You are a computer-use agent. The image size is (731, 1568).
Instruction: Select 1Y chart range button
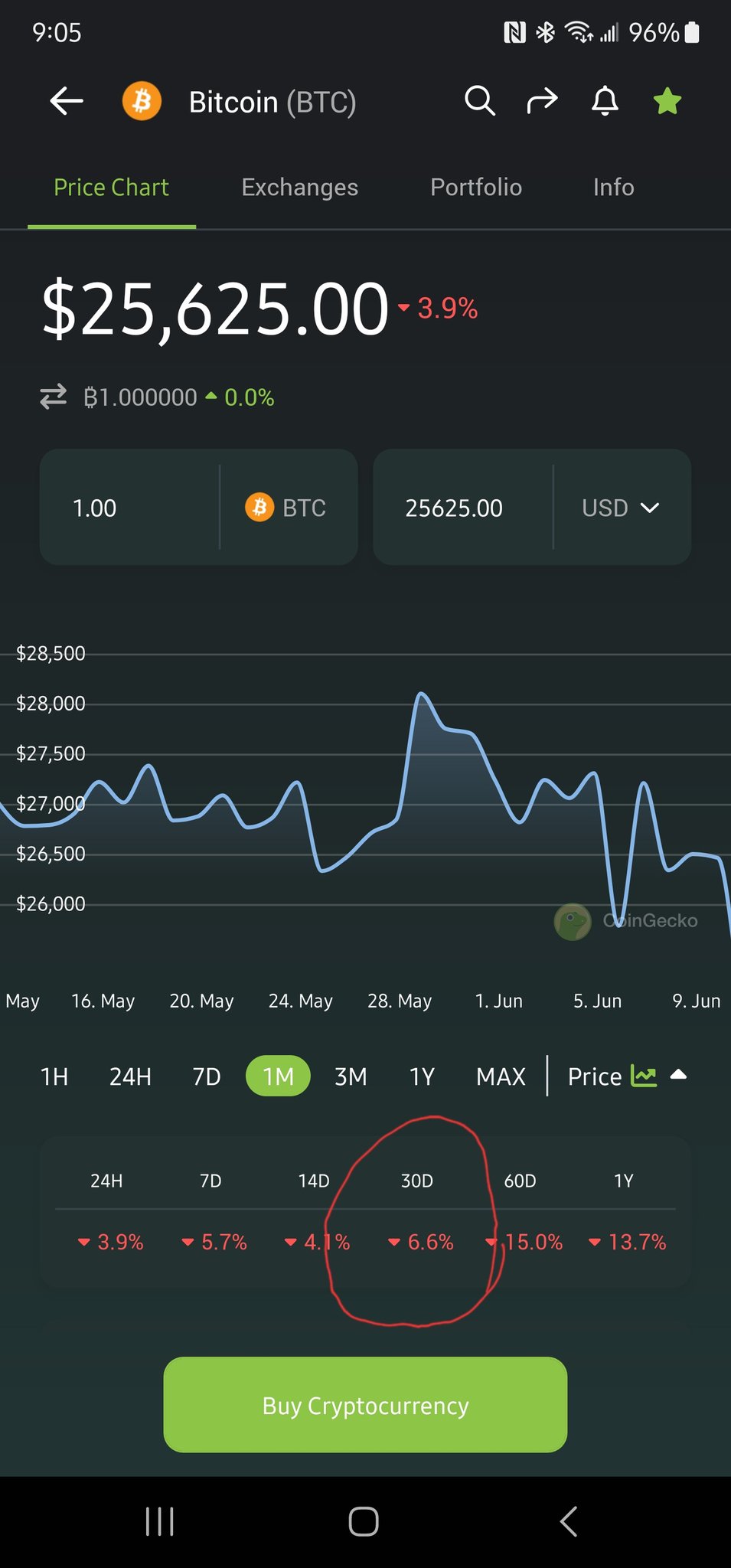(422, 1076)
